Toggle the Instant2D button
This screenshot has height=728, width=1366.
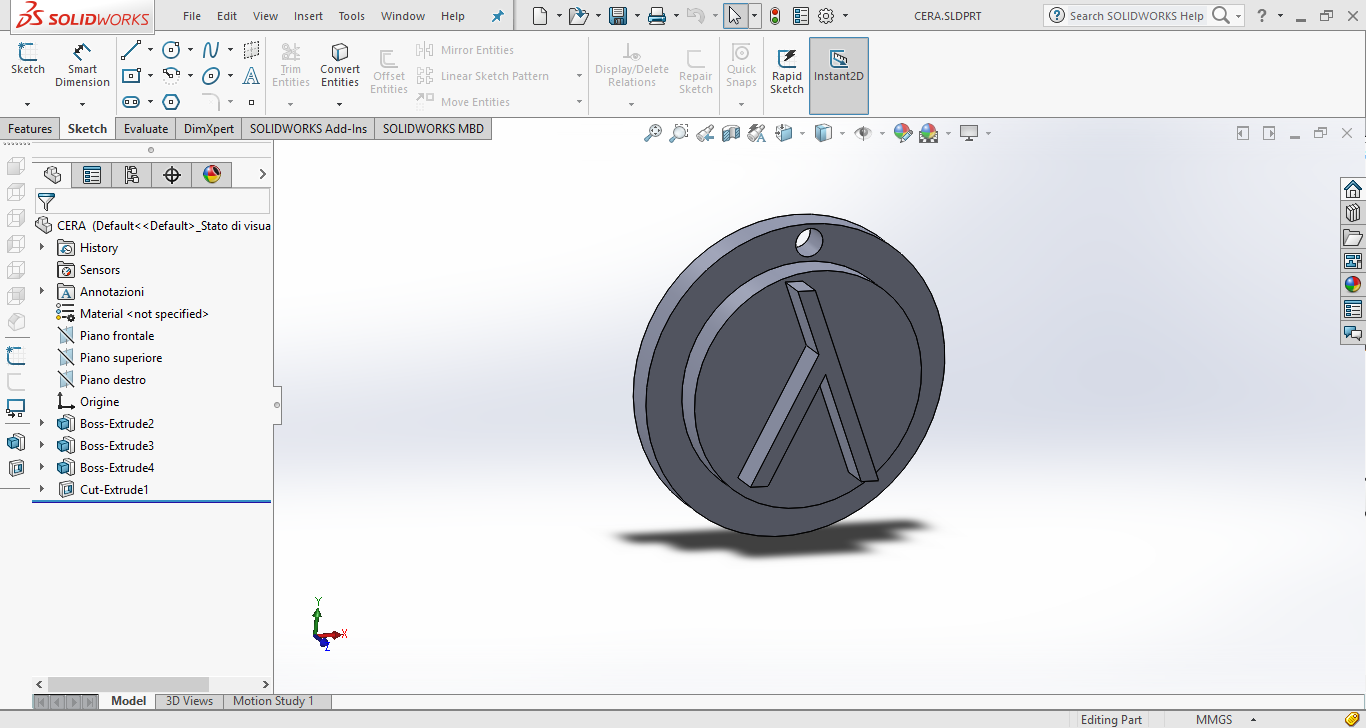click(839, 76)
